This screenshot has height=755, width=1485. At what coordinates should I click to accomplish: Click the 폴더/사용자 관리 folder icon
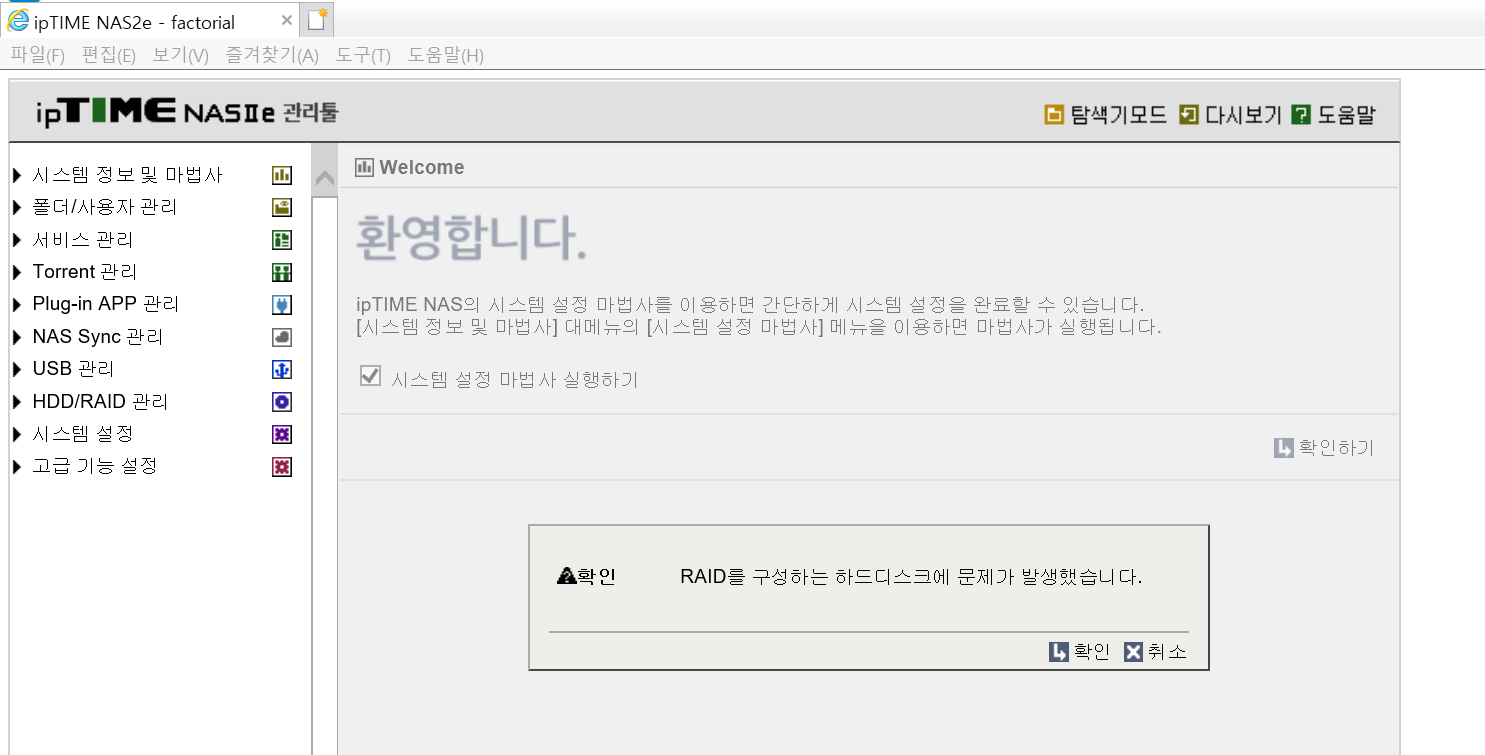pos(282,208)
